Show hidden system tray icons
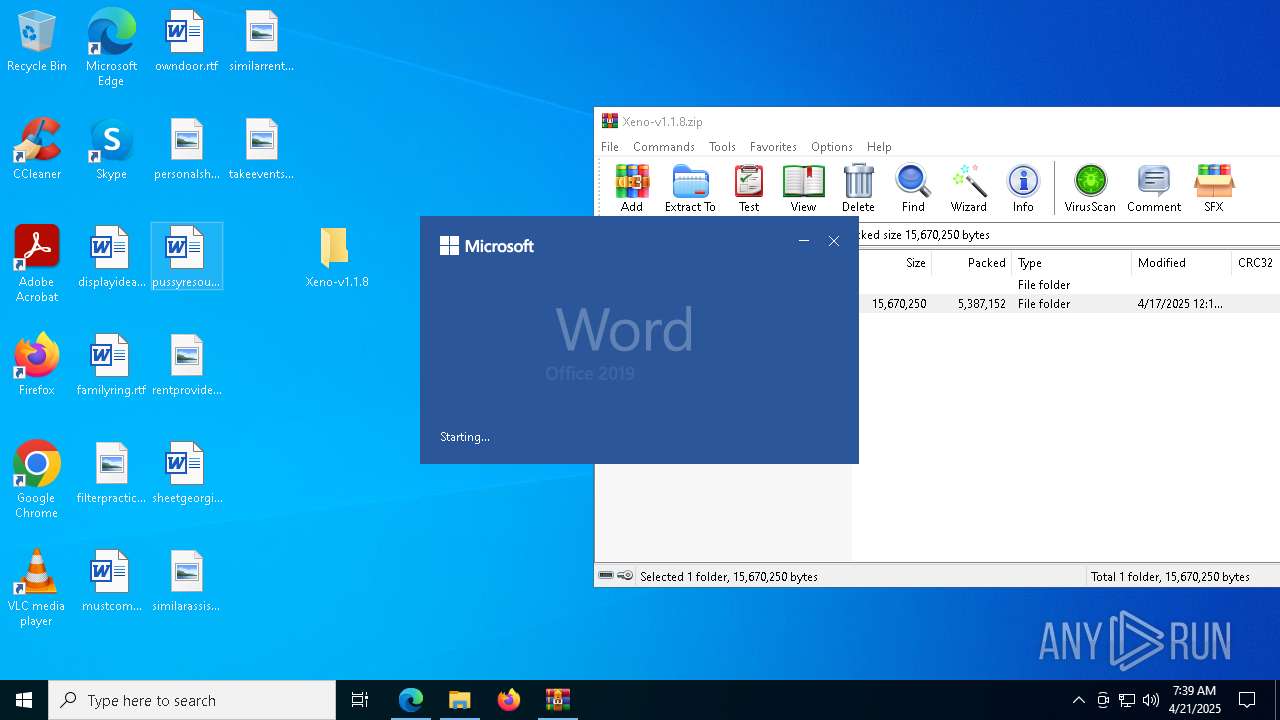 pos(1078,700)
